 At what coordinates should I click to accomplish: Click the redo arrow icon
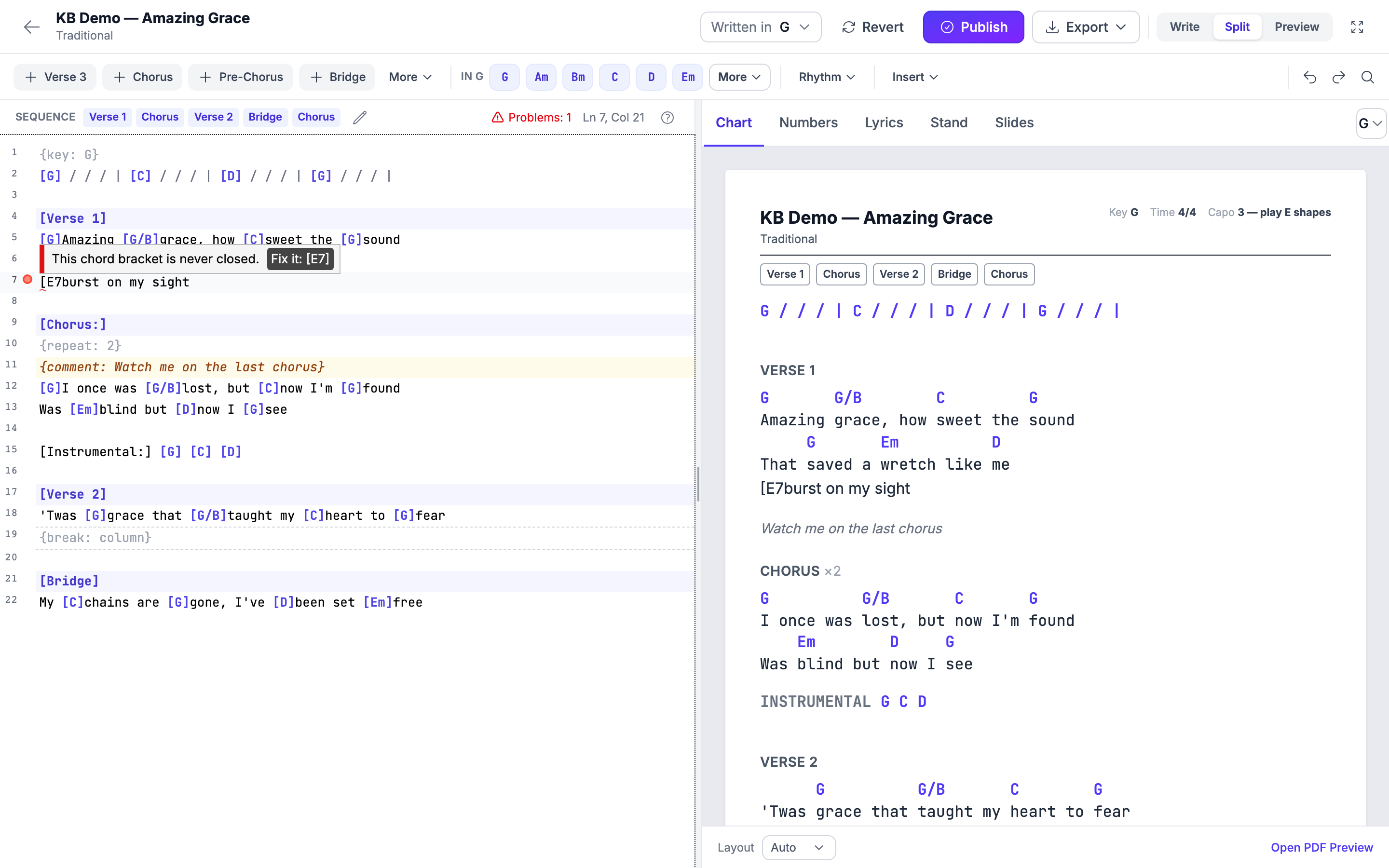1339,77
